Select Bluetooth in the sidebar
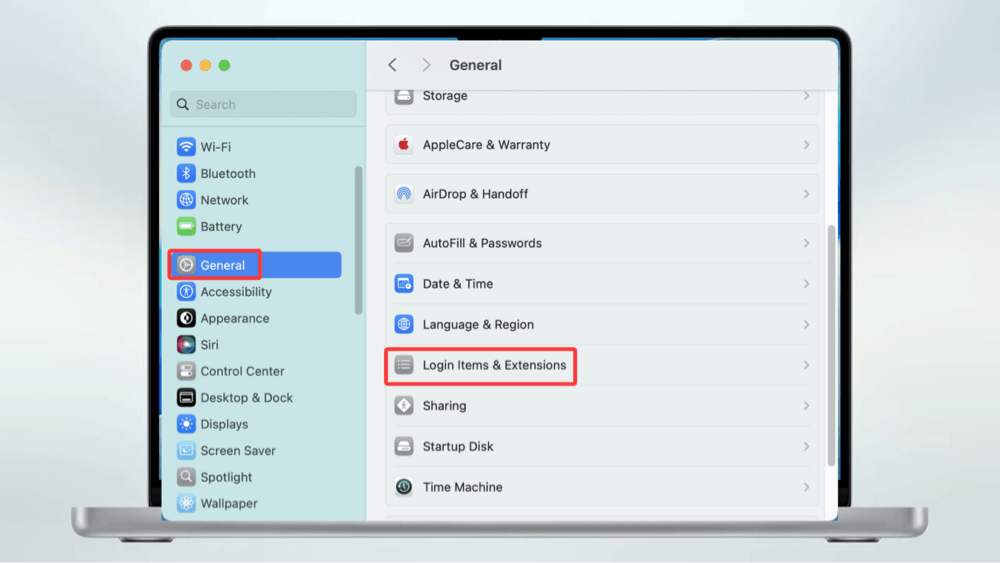 tap(228, 173)
